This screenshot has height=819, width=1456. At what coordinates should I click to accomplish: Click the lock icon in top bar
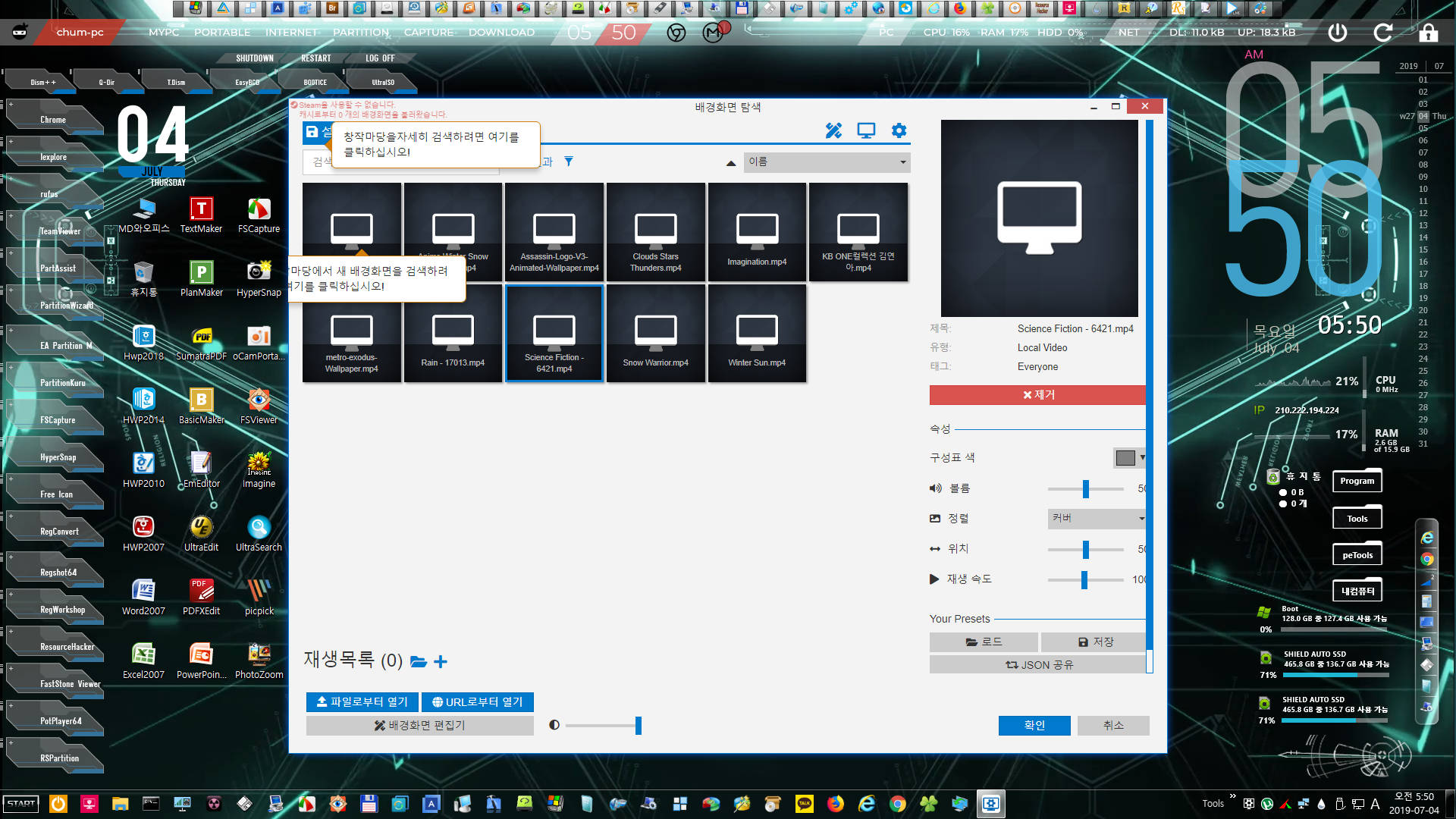(1428, 33)
